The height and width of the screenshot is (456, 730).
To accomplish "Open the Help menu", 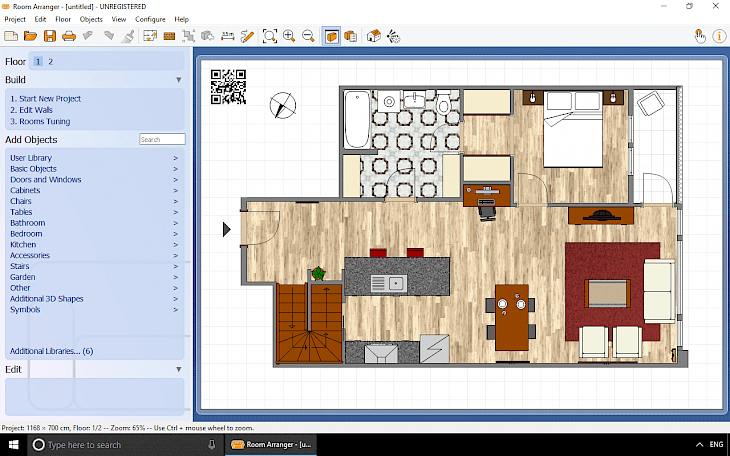I will [182, 19].
